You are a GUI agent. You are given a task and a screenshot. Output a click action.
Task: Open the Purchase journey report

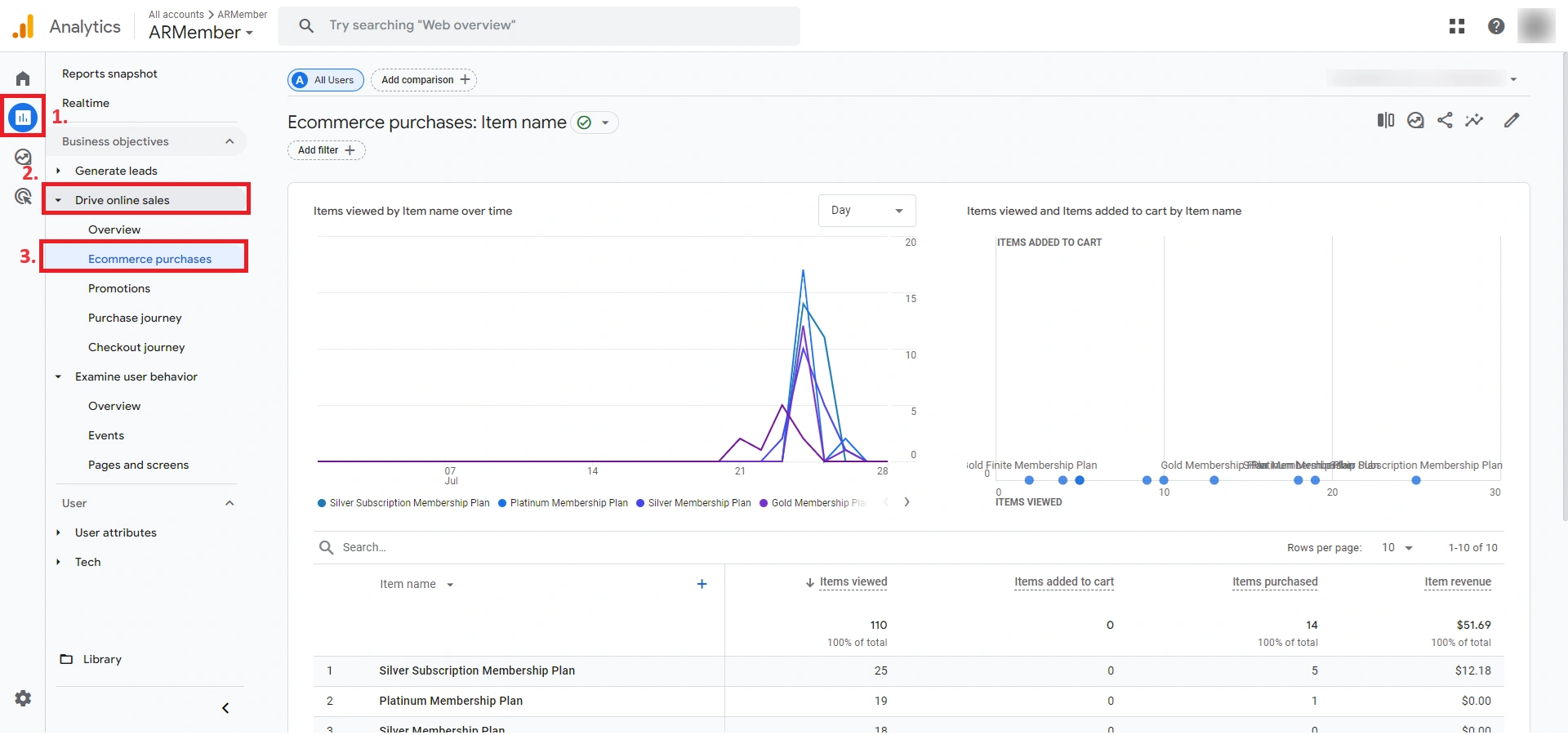pyautogui.click(x=135, y=318)
